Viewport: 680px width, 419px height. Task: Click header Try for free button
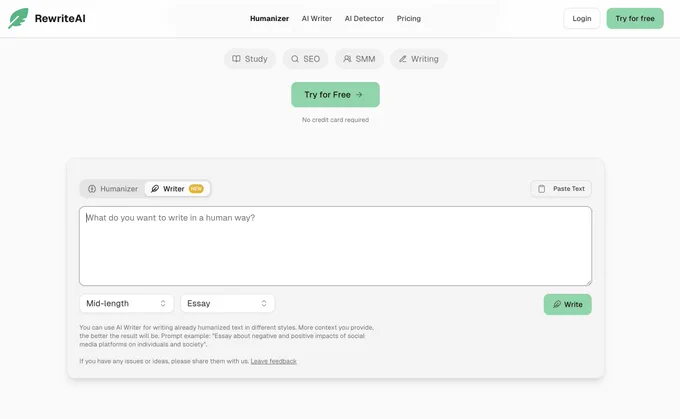(x=635, y=19)
